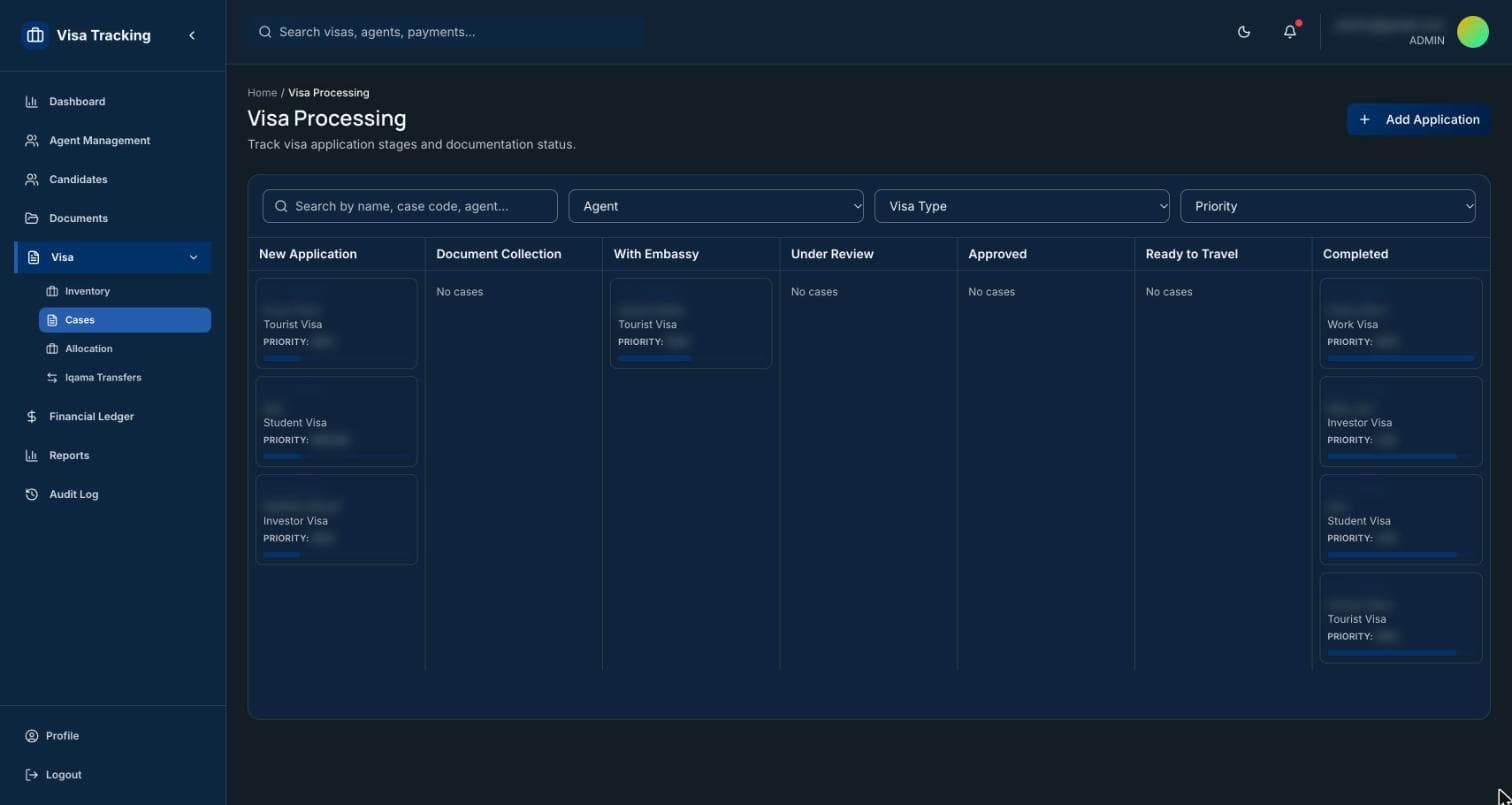Open the Visa Type filter dropdown
This screenshot has height=805, width=1512.
pyautogui.click(x=1022, y=206)
